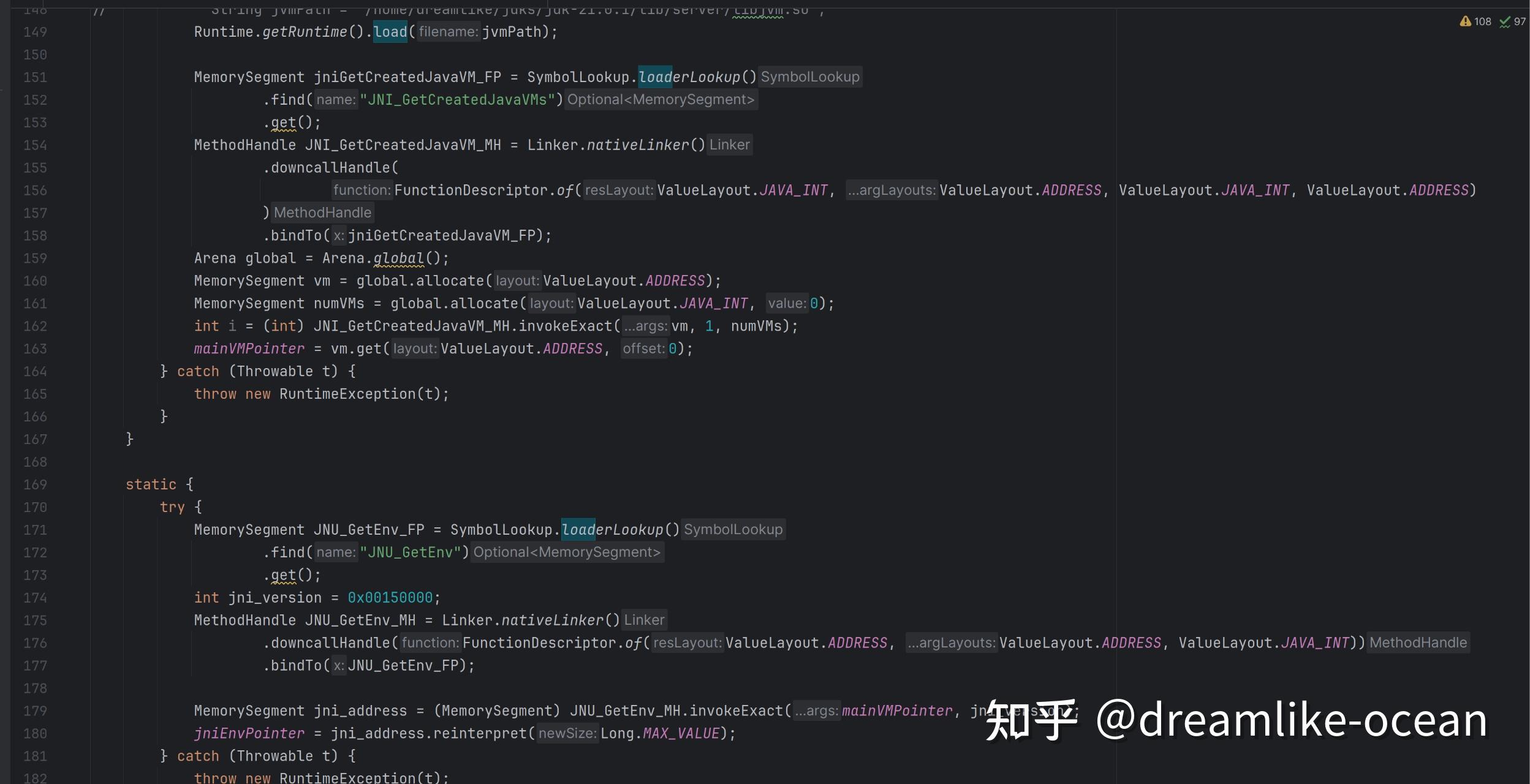Click line number 149 in the gutter

(35, 31)
